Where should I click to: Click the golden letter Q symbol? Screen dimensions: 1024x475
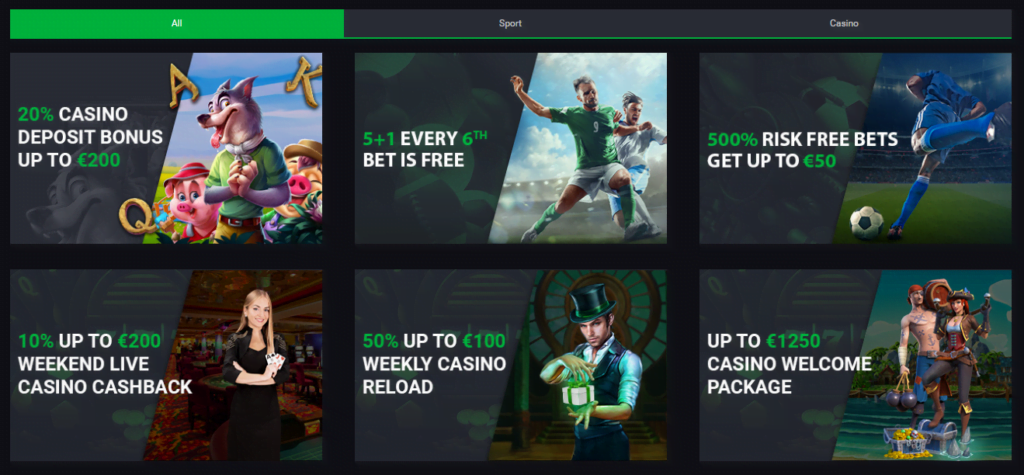click(134, 214)
